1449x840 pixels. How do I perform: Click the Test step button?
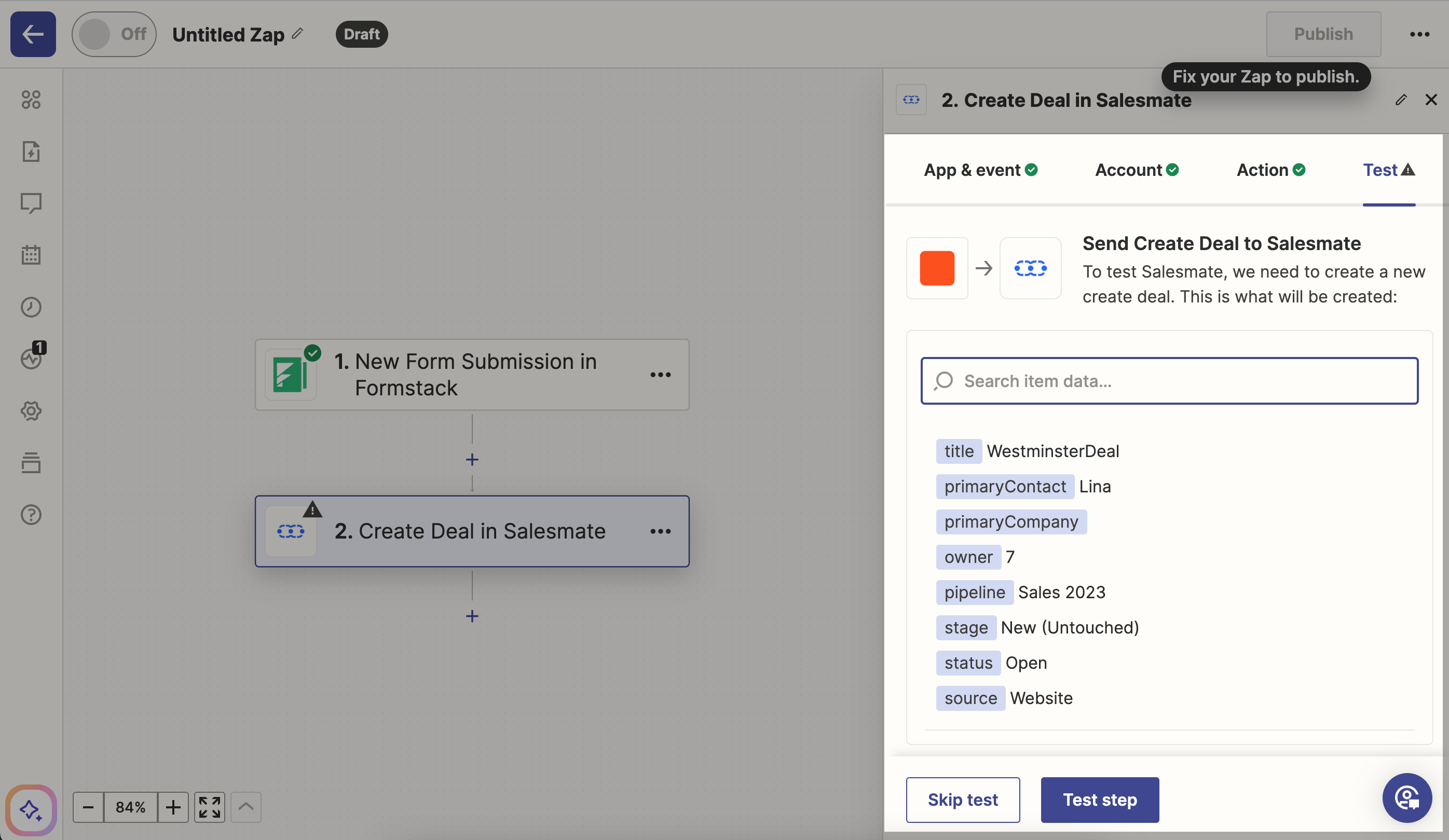tap(1099, 799)
